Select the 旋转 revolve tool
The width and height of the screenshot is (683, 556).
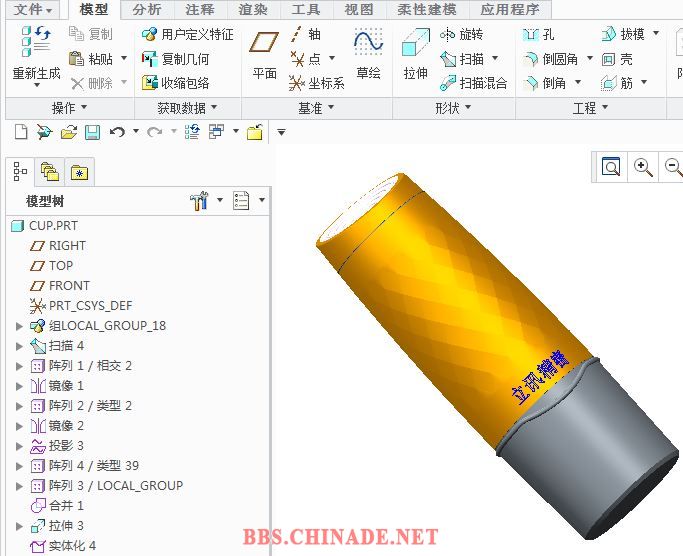coord(461,34)
